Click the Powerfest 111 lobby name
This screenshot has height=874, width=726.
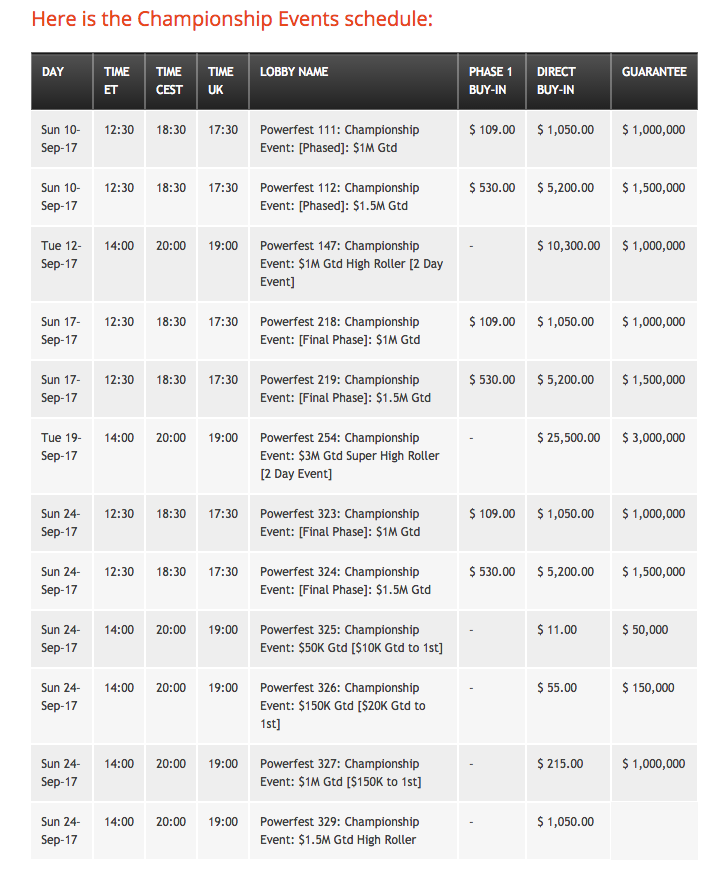click(x=339, y=139)
